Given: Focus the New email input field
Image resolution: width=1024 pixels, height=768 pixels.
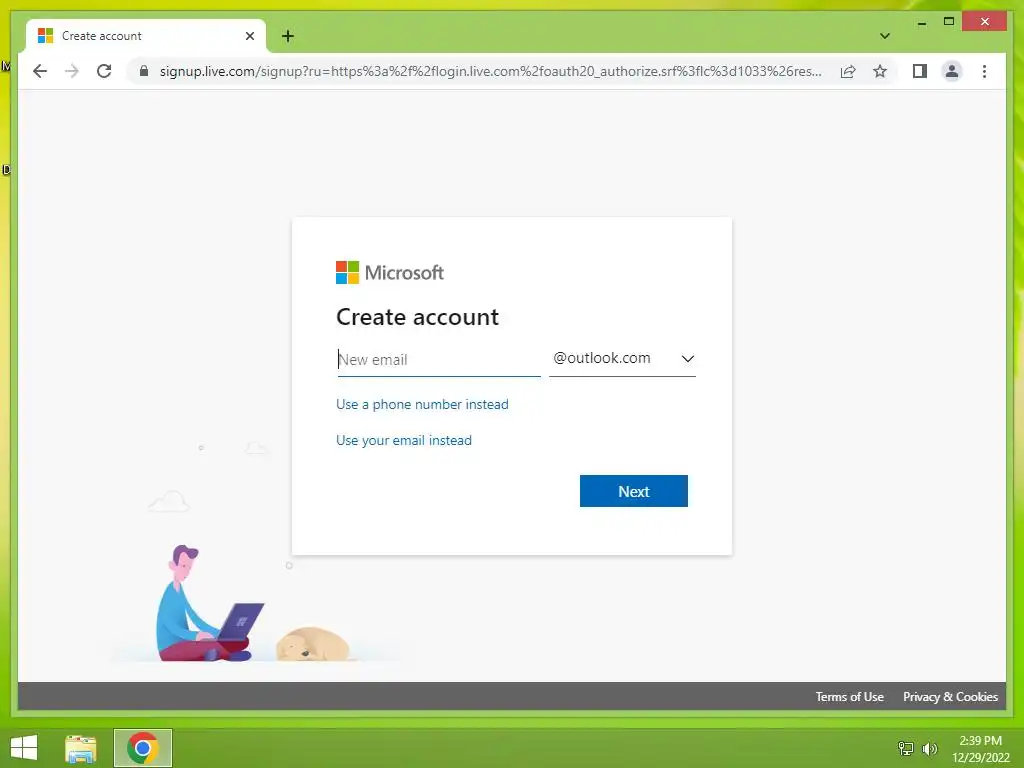Looking at the screenshot, I should coord(438,359).
